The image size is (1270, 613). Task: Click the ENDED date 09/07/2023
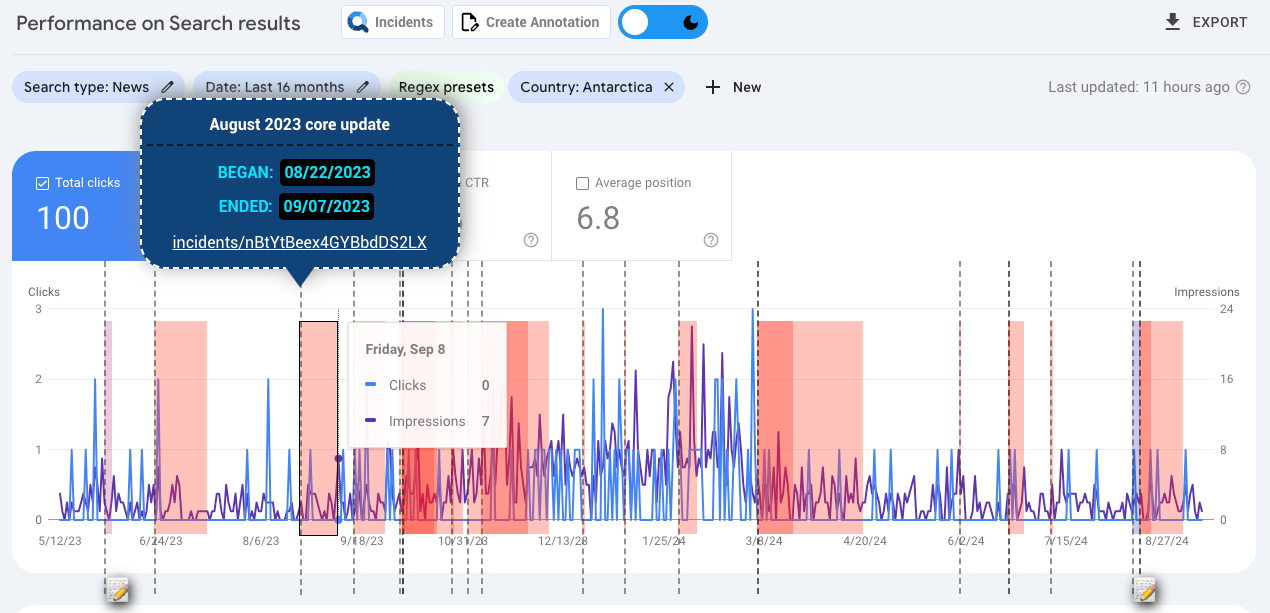pyautogui.click(x=327, y=207)
